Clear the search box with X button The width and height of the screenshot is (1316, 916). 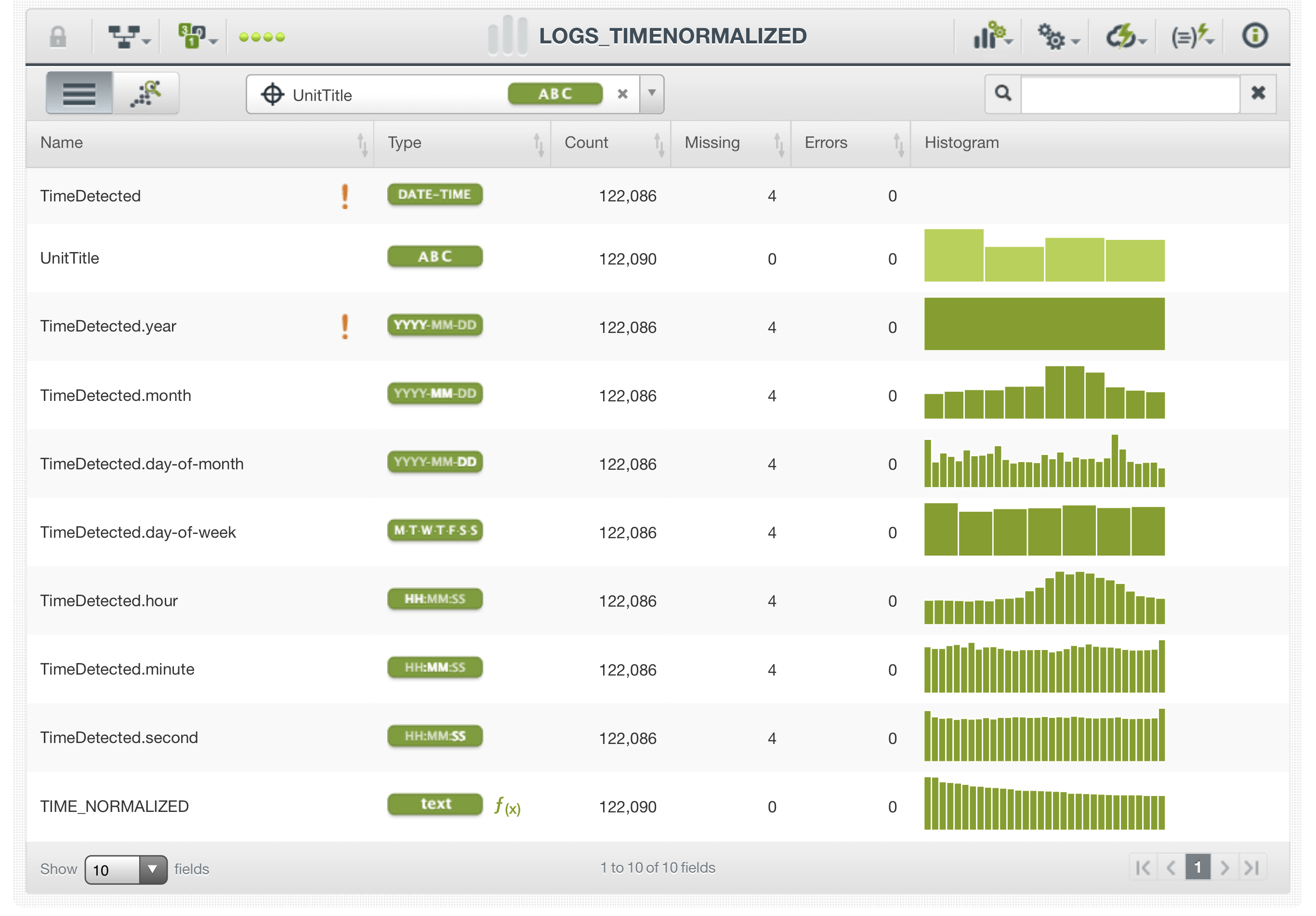(x=1258, y=93)
